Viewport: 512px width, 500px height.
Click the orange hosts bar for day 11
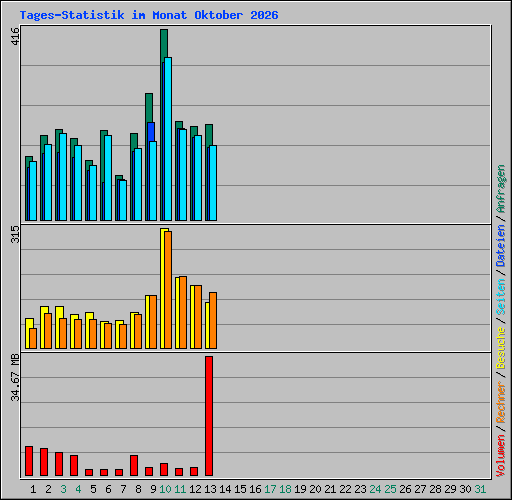tap(183, 313)
